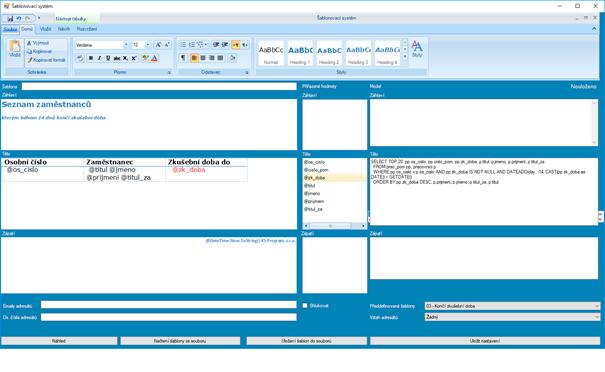Apply Italic formatting from the ribbon
605x372 pixels.
(99, 58)
